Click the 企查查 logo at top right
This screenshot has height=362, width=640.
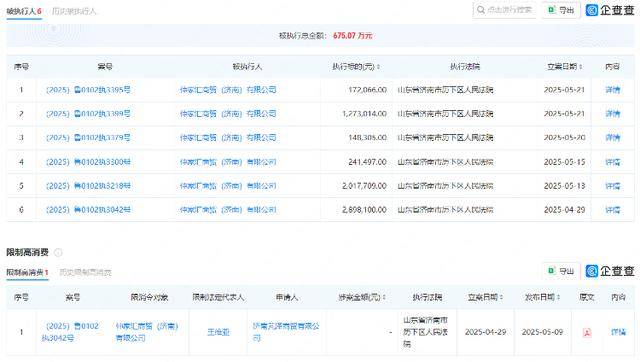coord(610,10)
